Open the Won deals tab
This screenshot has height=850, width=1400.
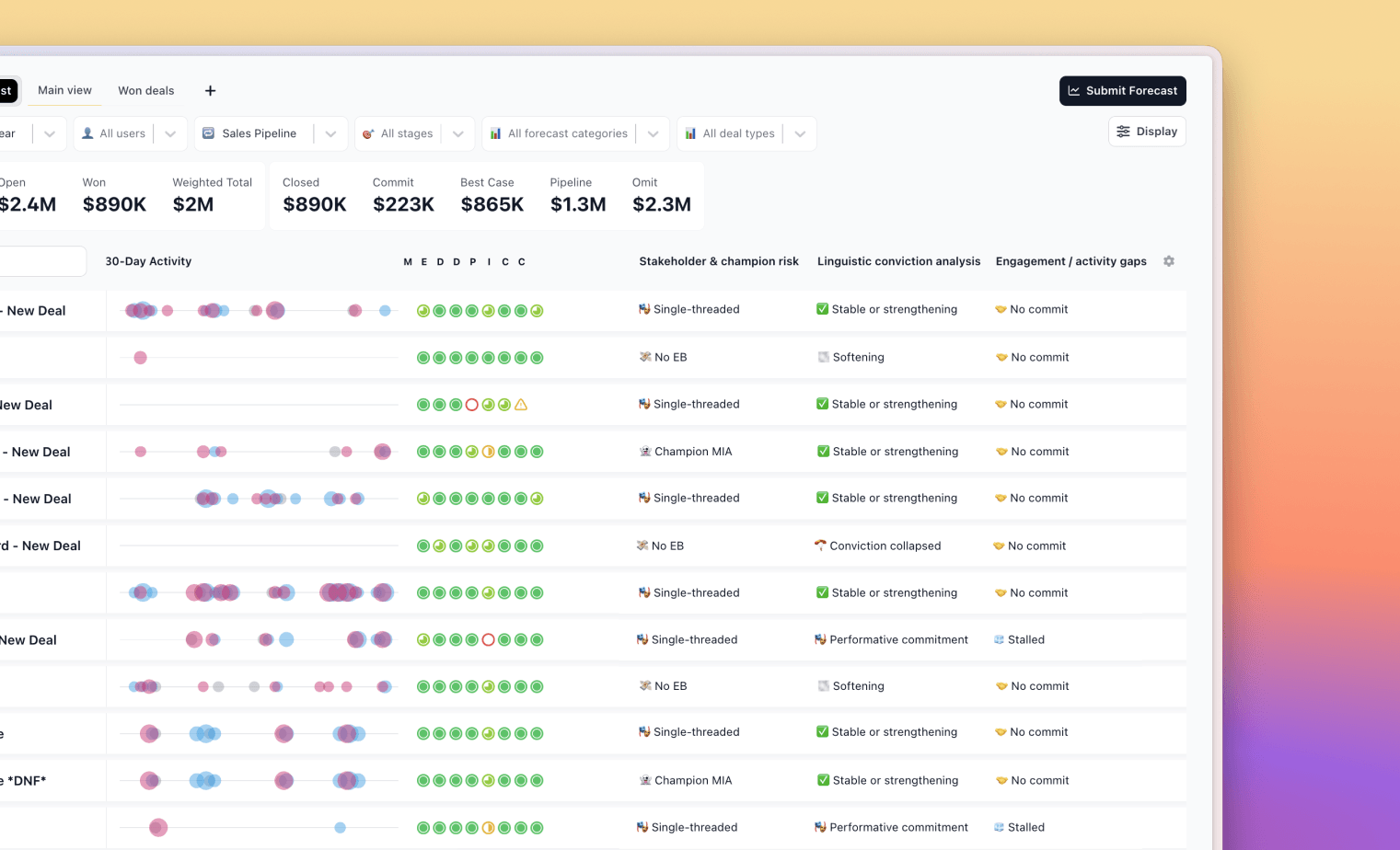click(x=146, y=90)
